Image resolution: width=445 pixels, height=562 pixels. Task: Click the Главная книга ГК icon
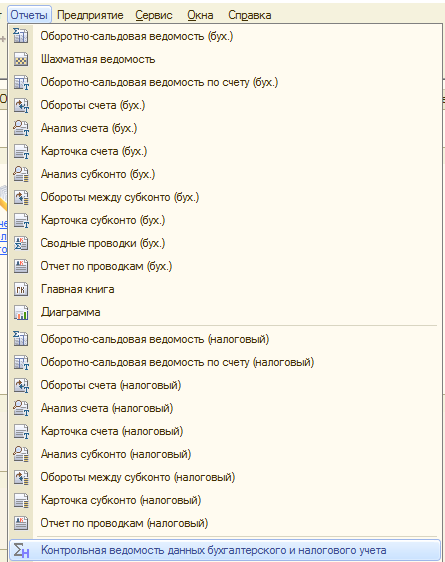21,289
